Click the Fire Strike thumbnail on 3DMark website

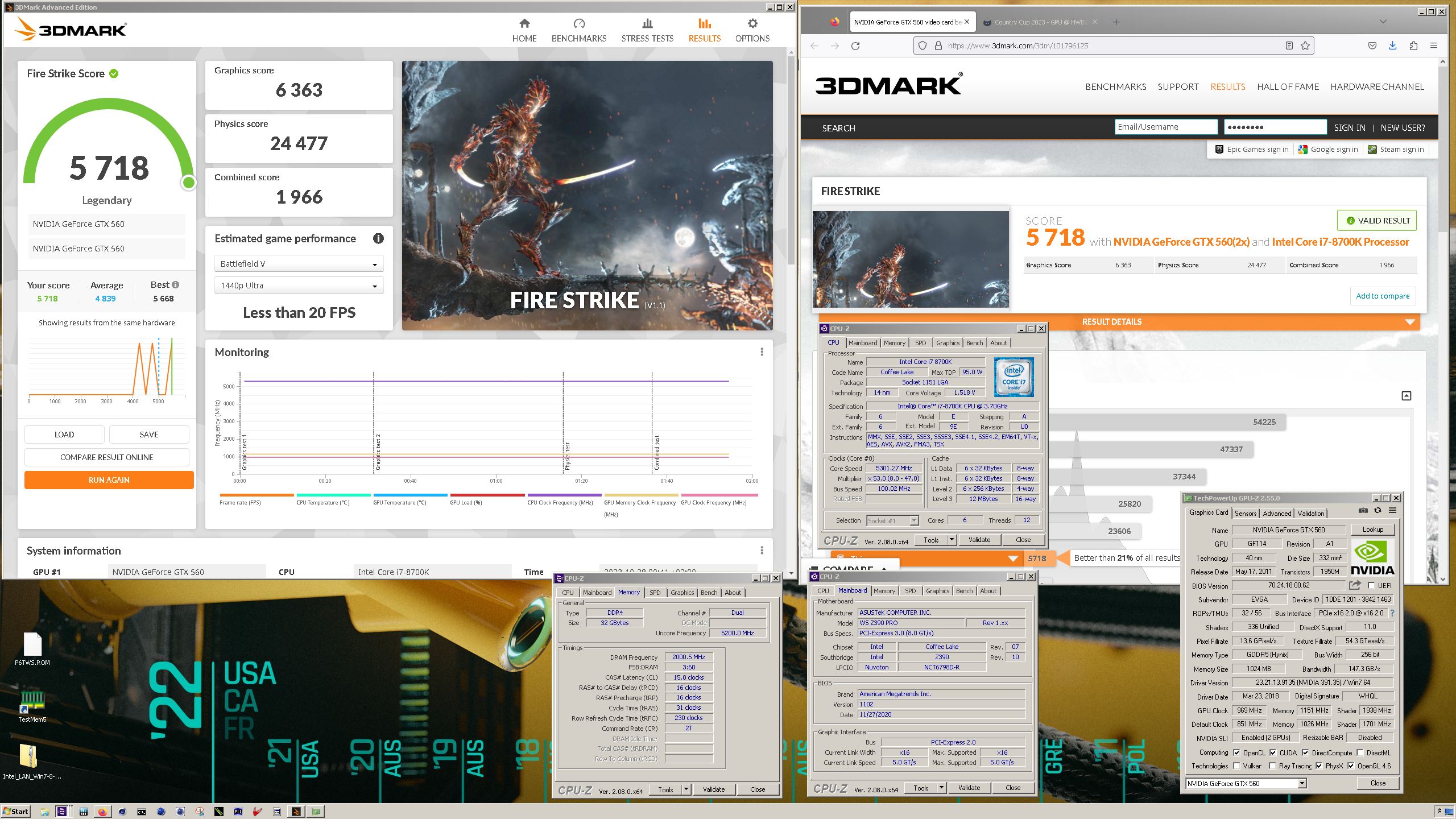point(911,259)
